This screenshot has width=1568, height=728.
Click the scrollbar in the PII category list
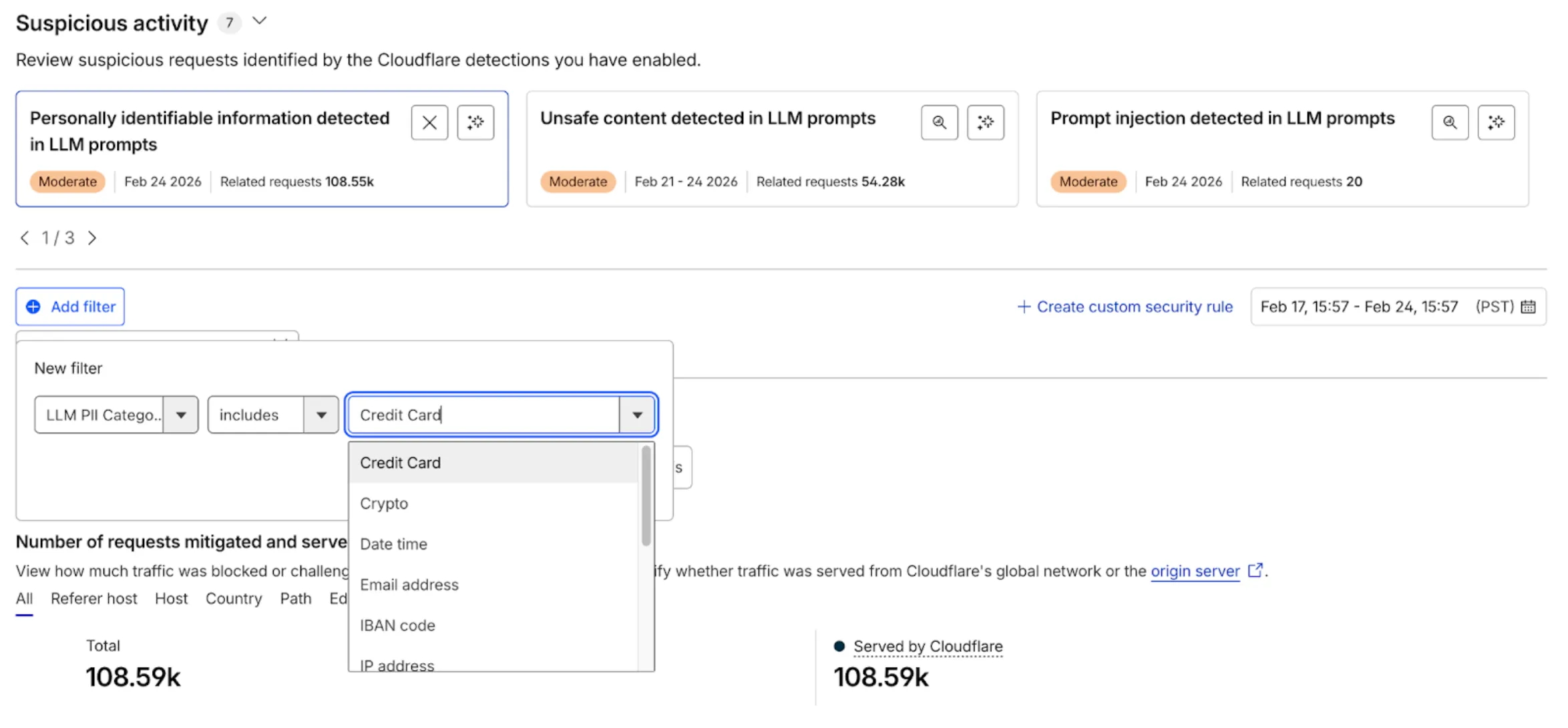tap(645, 494)
